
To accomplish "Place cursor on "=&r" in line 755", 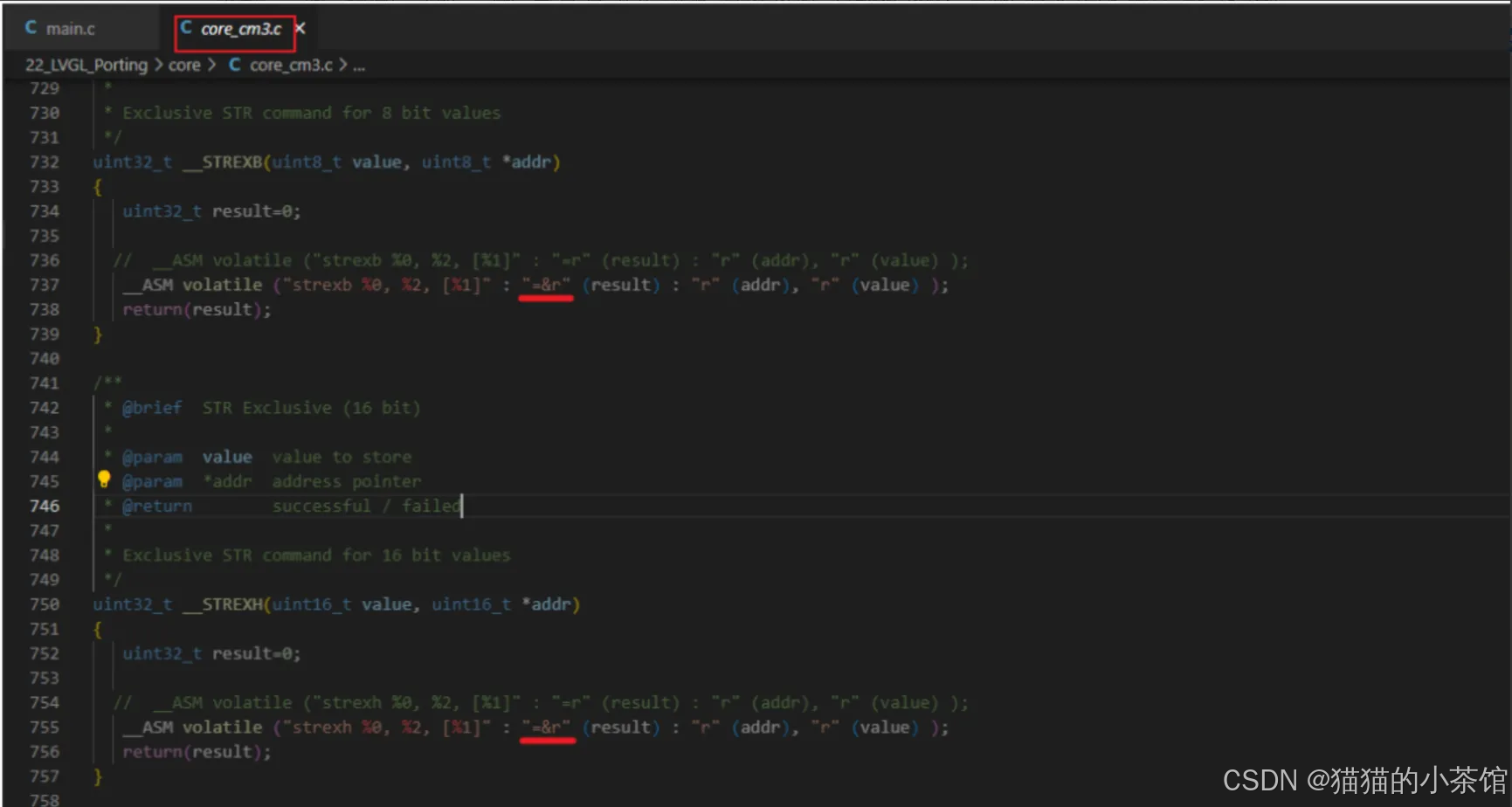I will pos(546,727).
